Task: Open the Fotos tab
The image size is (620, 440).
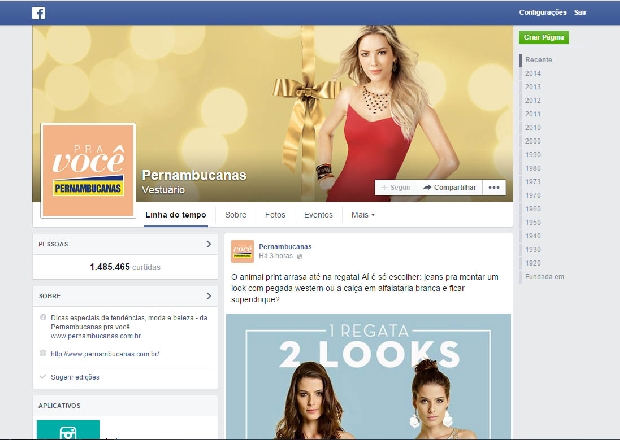Action: tap(275, 215)
